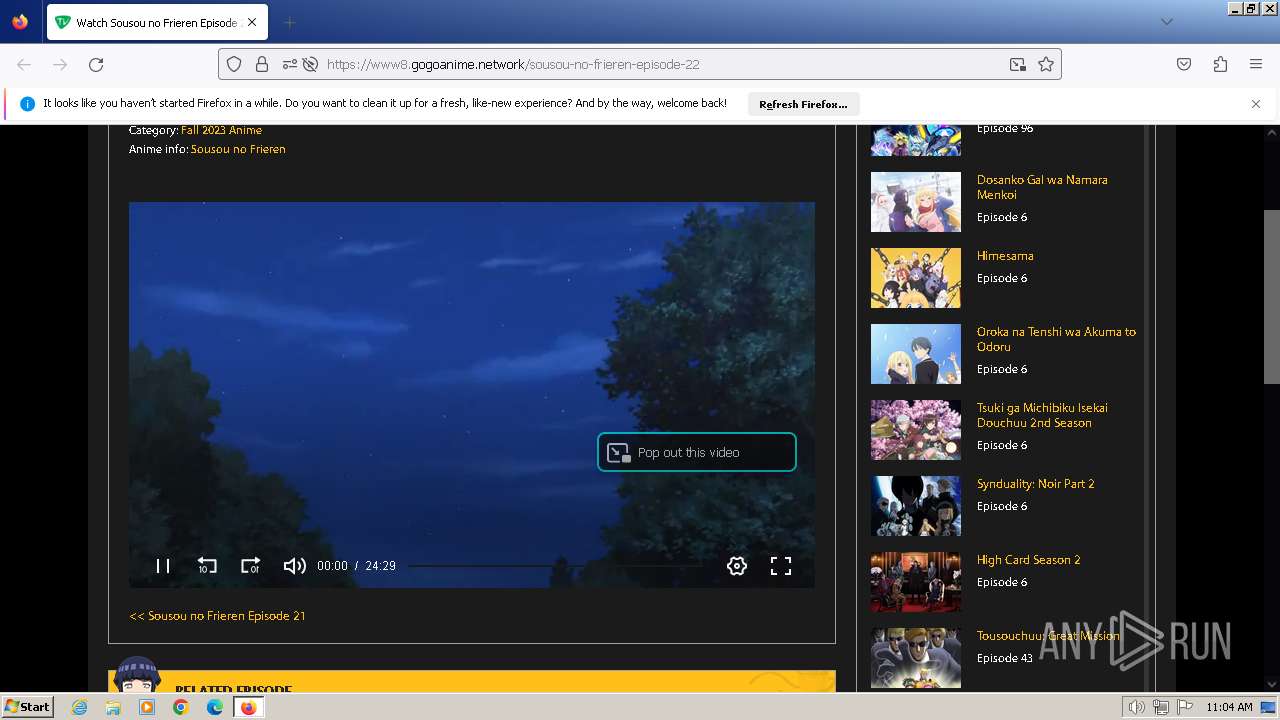This screenshot has height=720, width=1280.
Task: Click Episode 43 text under Tousouchuu
Action: [x=1005, y=658]
